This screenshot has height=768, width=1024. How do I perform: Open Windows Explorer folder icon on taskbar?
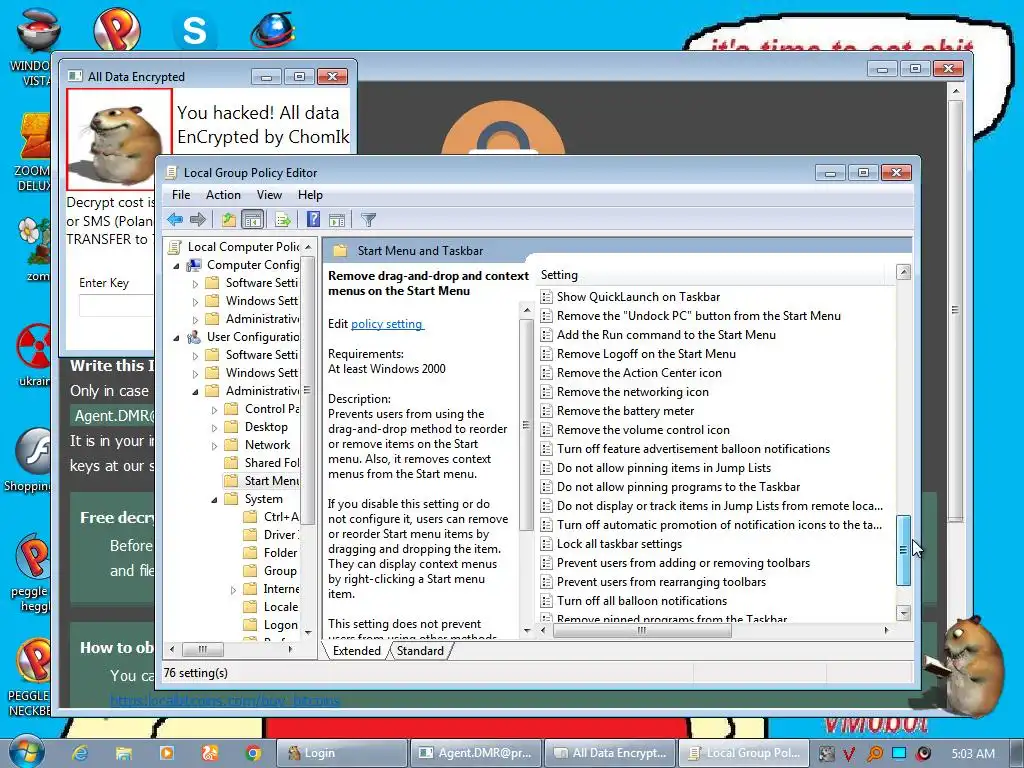click(123, 753)
